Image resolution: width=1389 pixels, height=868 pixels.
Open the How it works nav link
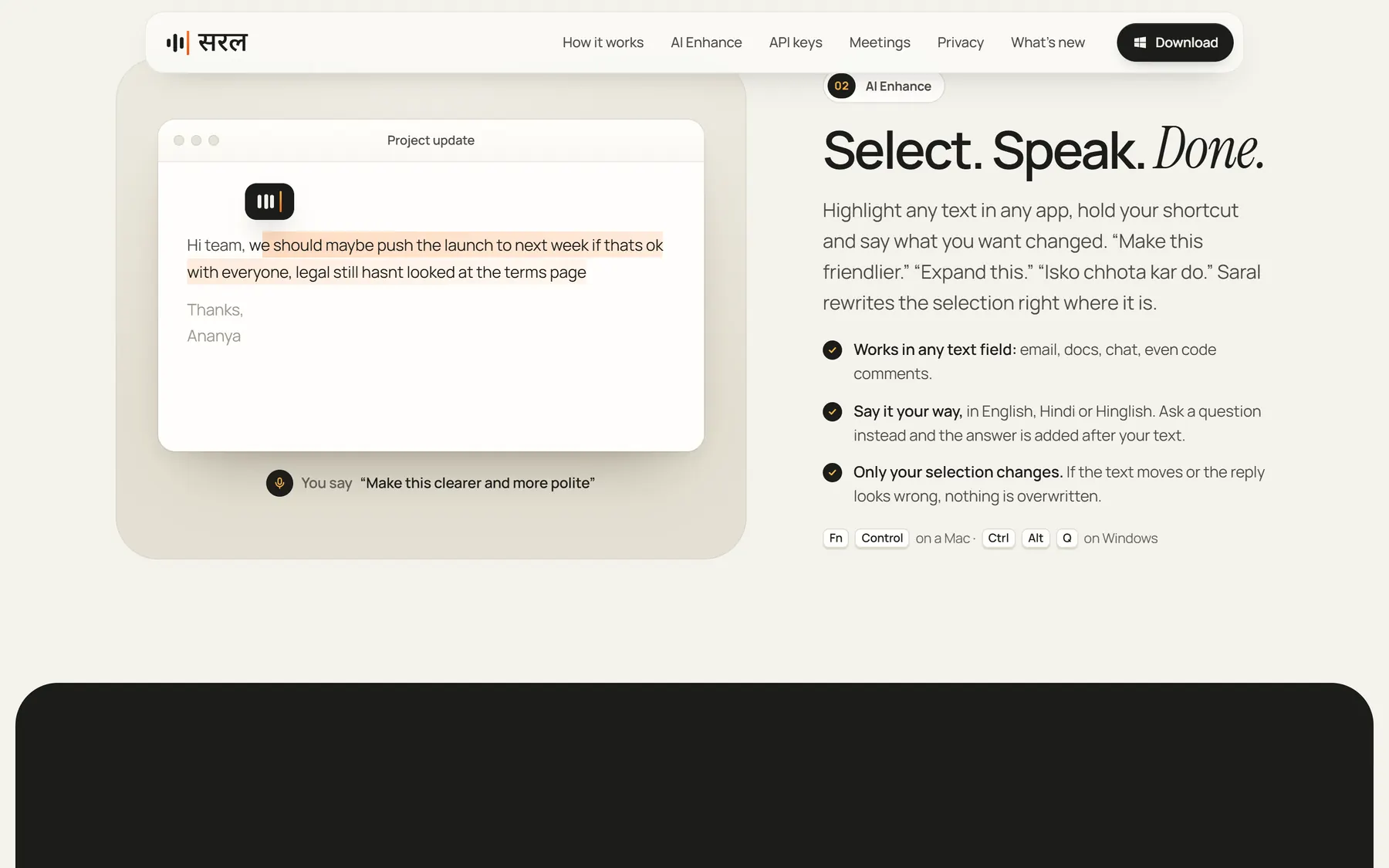point(603,42)
